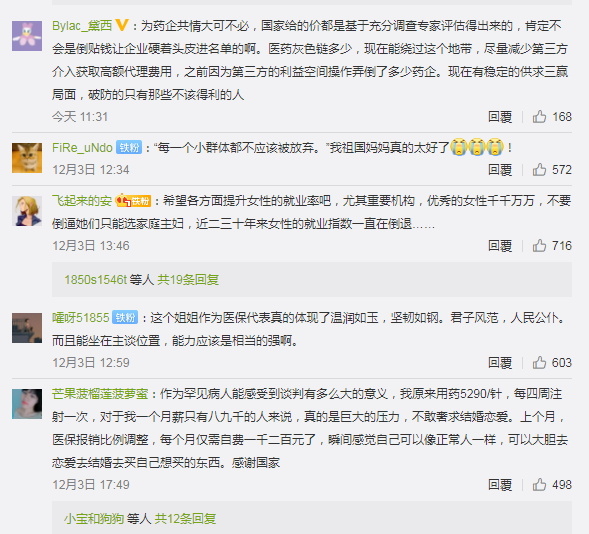Like the comment by 嚯呀51855
Image resolution: width=589 pixels, height=534 pixels.
539,362
